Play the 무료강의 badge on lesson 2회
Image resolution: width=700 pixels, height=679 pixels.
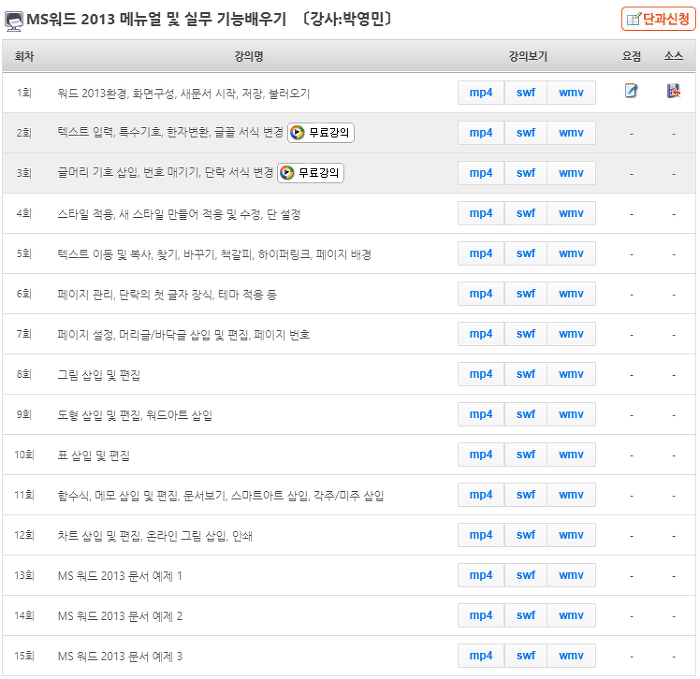point(321,133)
